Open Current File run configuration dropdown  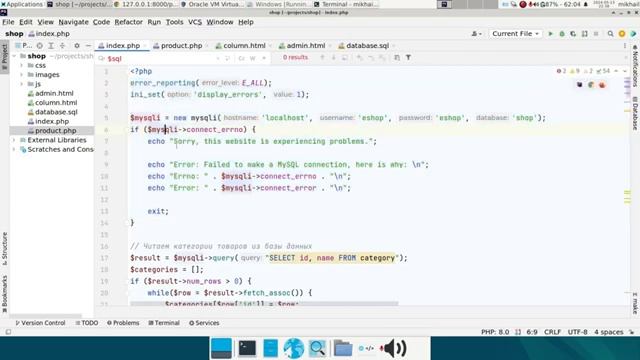pos(516,34)
